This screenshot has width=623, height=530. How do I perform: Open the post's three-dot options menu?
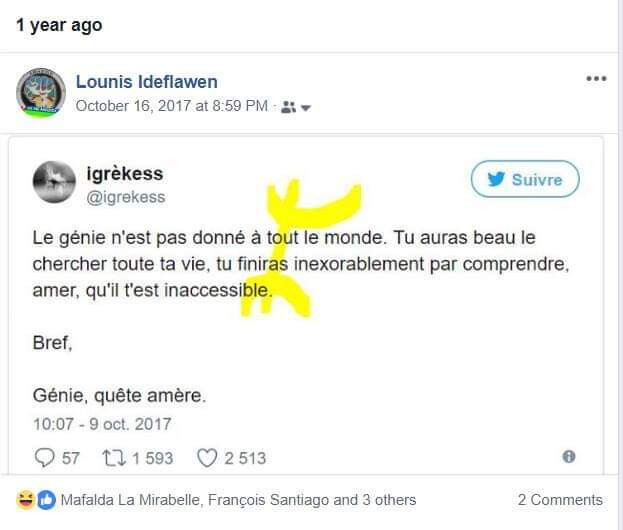coord(596,79)
